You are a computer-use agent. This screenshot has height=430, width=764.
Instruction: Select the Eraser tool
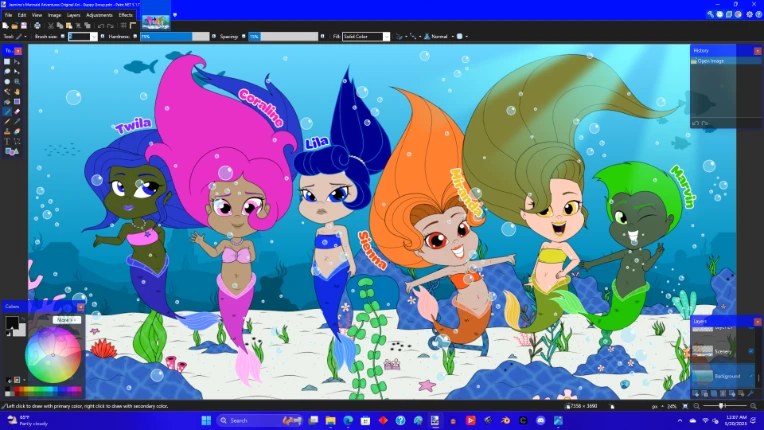click(x=17, y=112)
